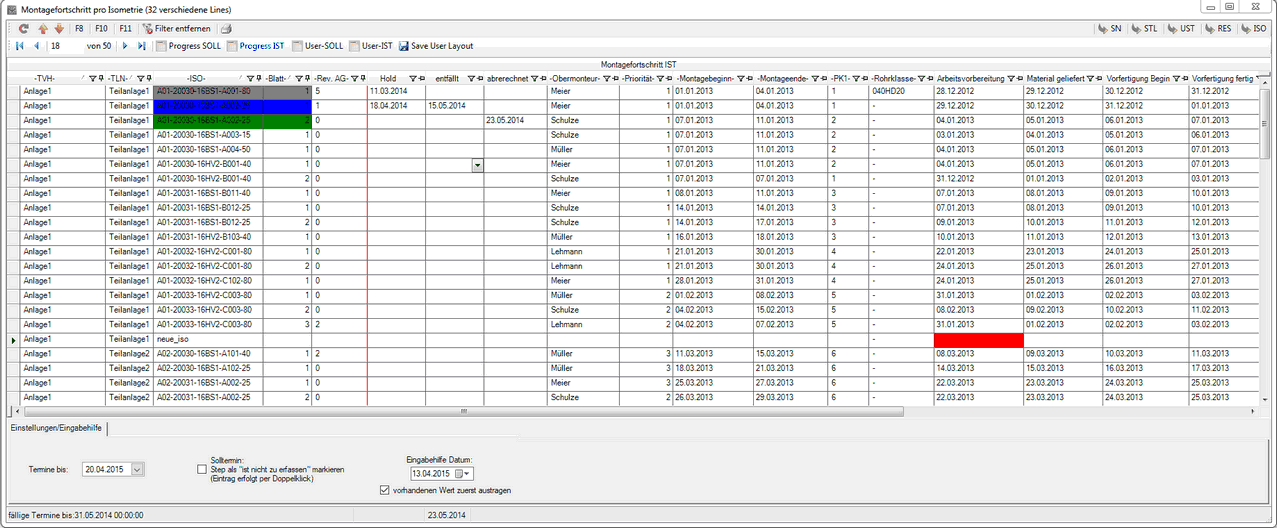This screenshot has height=528, width=1277.
Task: Click the red Arbeitsvorbereitung cell for neue_iso
Action: click(x=978, y=339)
